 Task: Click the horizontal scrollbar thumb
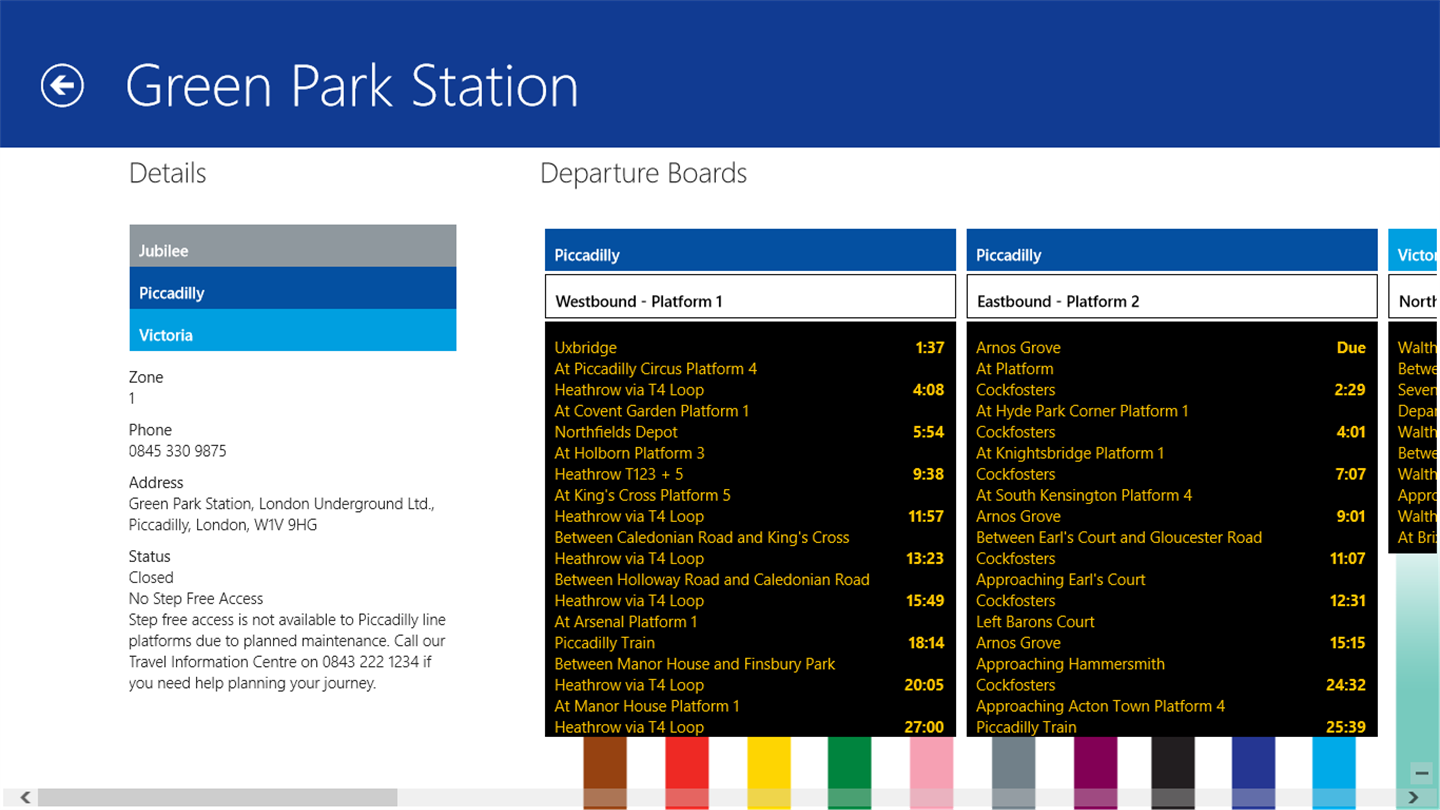217,797
